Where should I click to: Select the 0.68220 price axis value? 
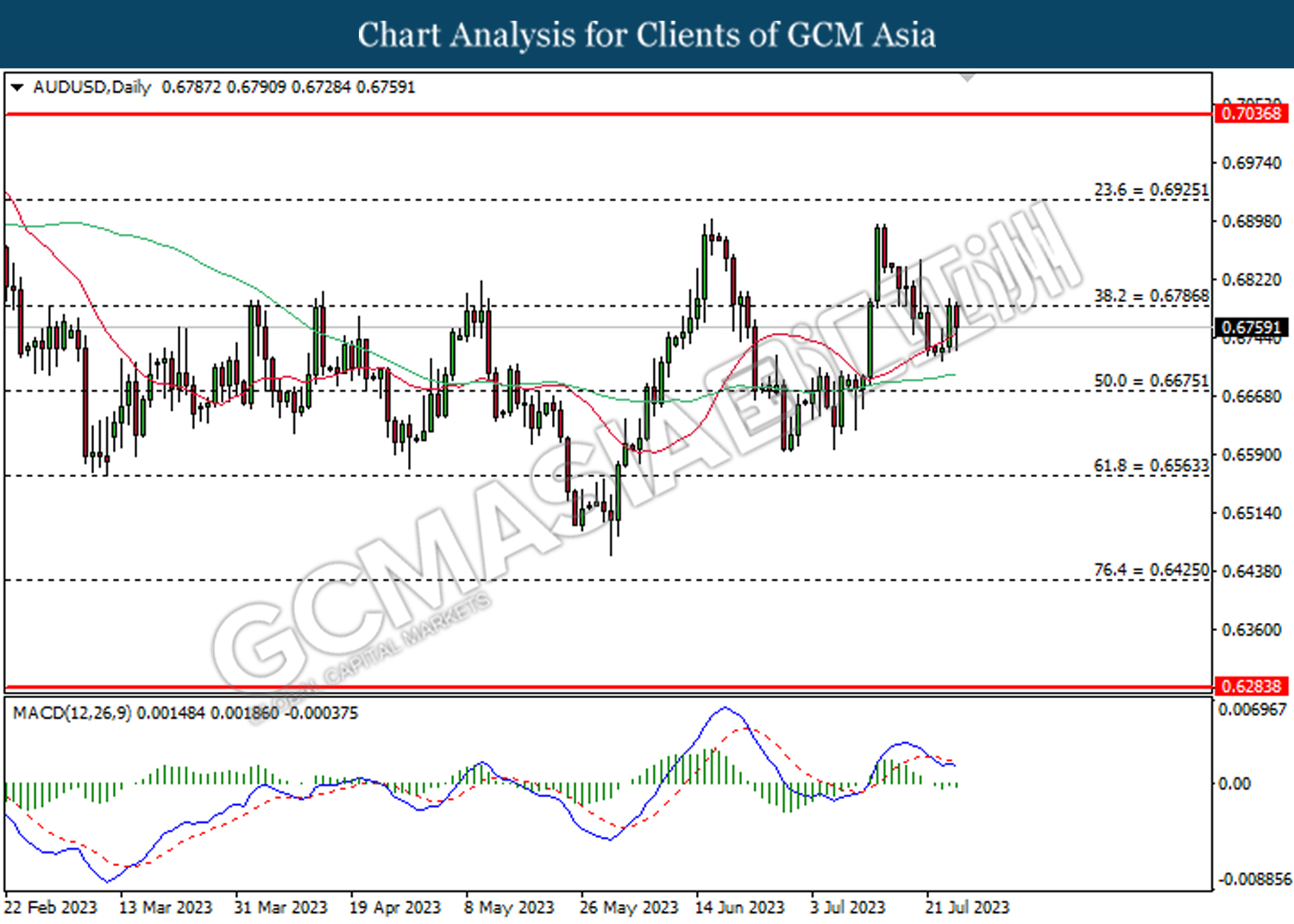(1252, 280)
